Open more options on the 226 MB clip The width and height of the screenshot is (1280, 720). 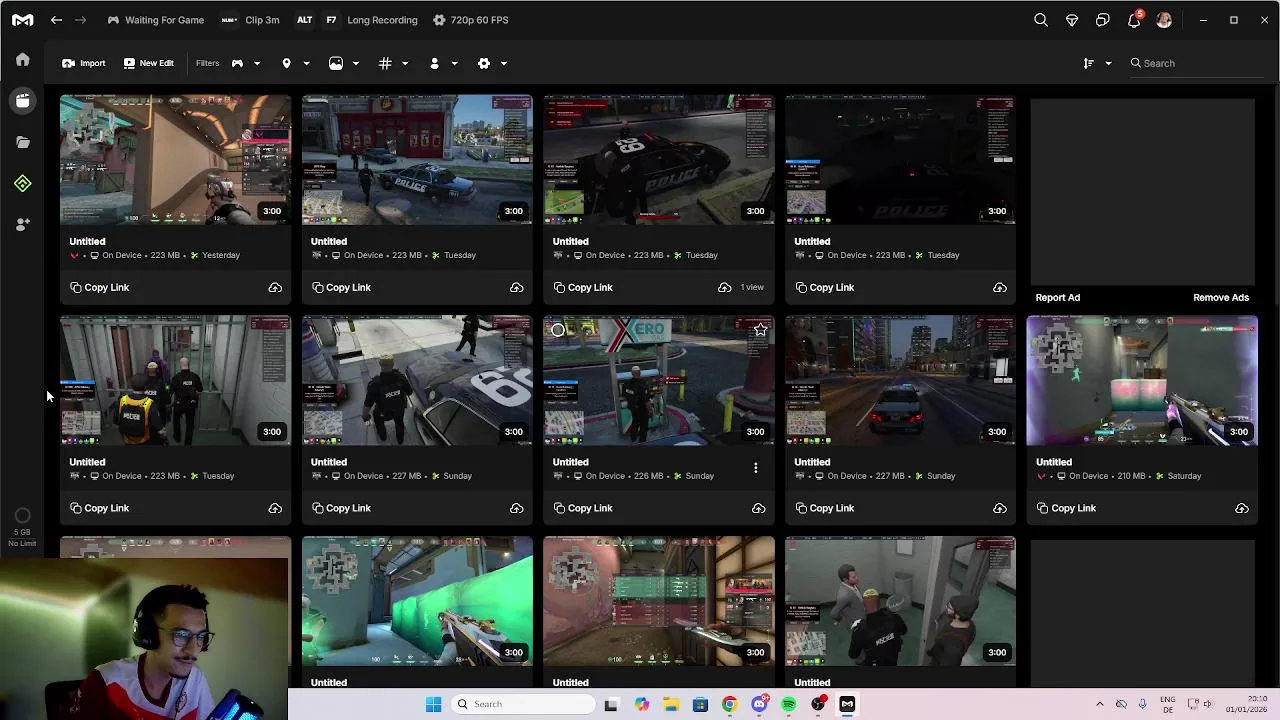click(756, 468)
